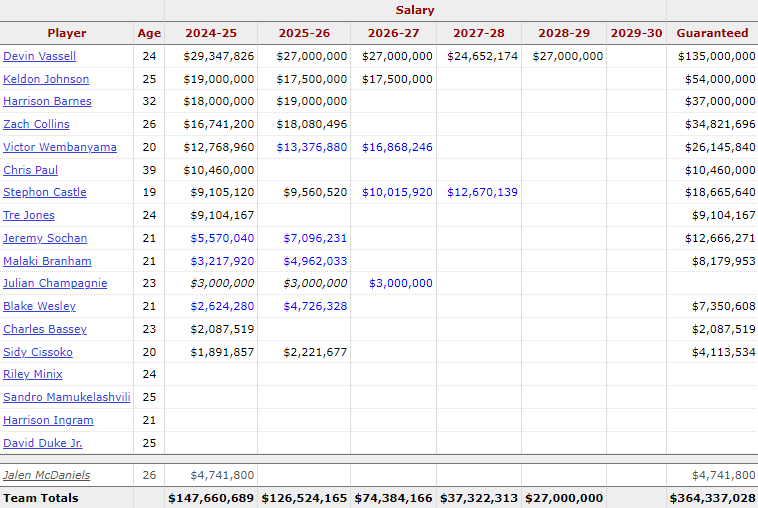758x508 pixels.
Task: Open Jalen McDaniels player link
Action: point(46,475)
